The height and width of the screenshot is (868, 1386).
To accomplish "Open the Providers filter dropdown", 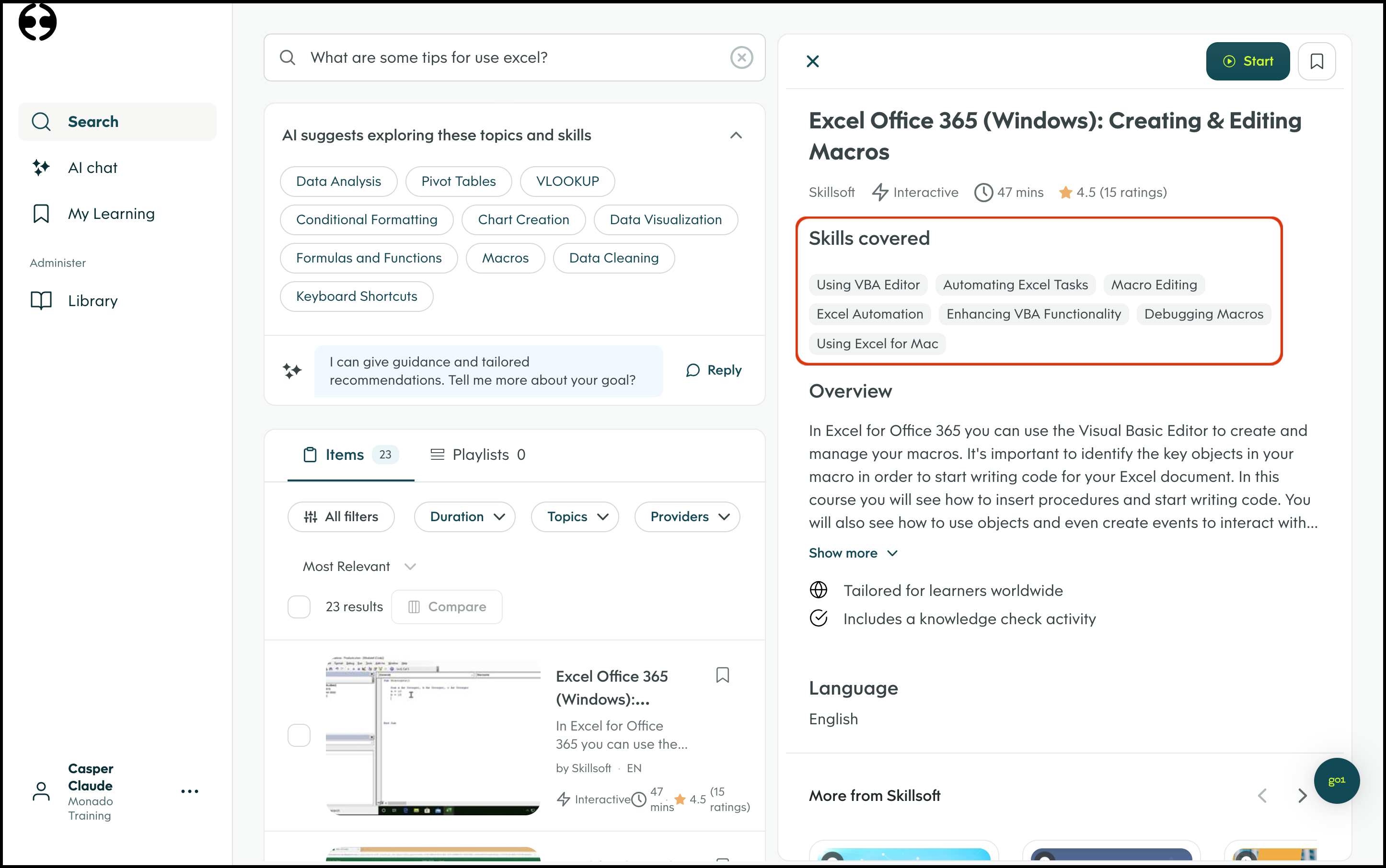I will [687, 517].
